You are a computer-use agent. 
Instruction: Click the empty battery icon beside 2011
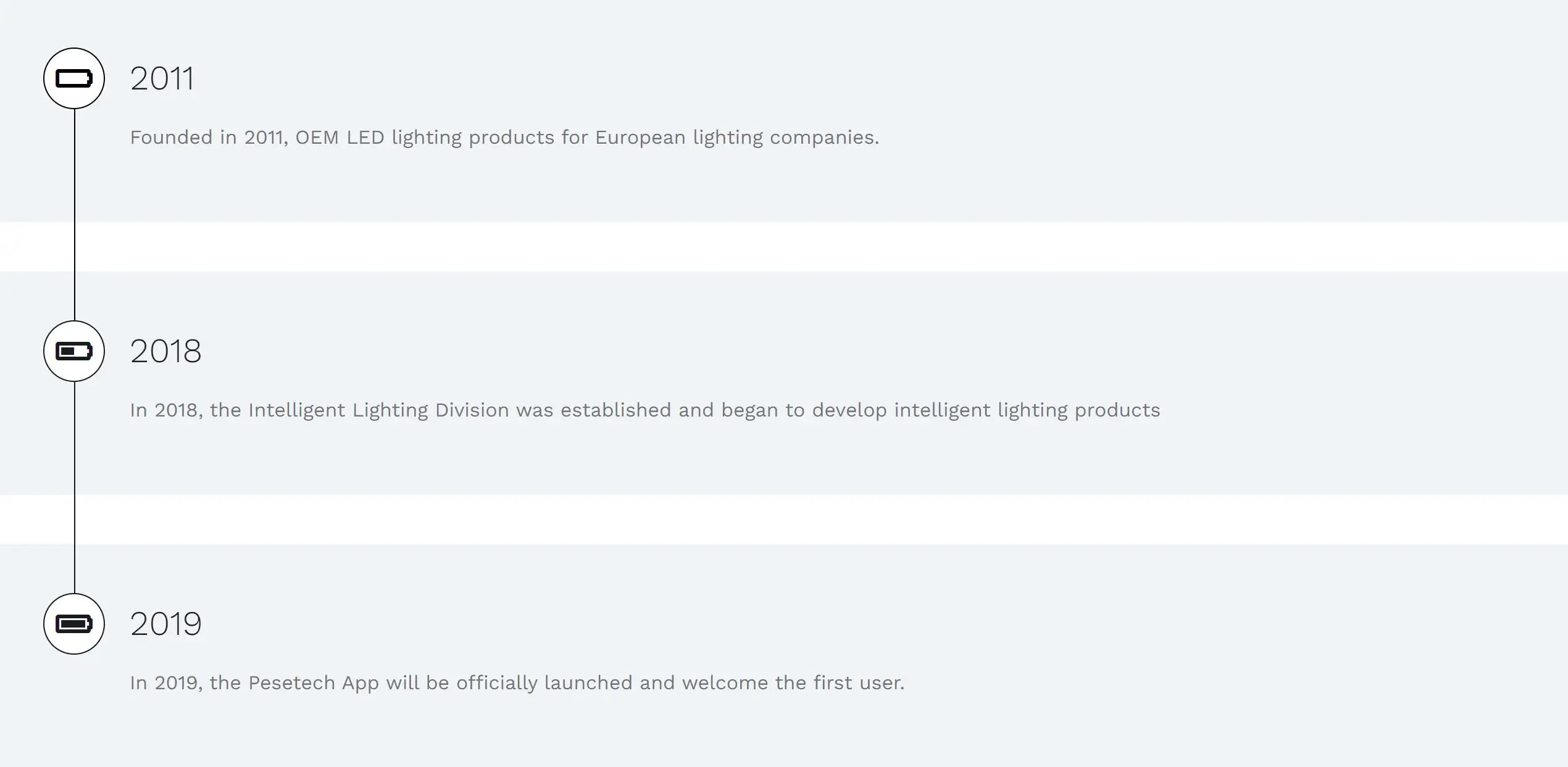74,78
